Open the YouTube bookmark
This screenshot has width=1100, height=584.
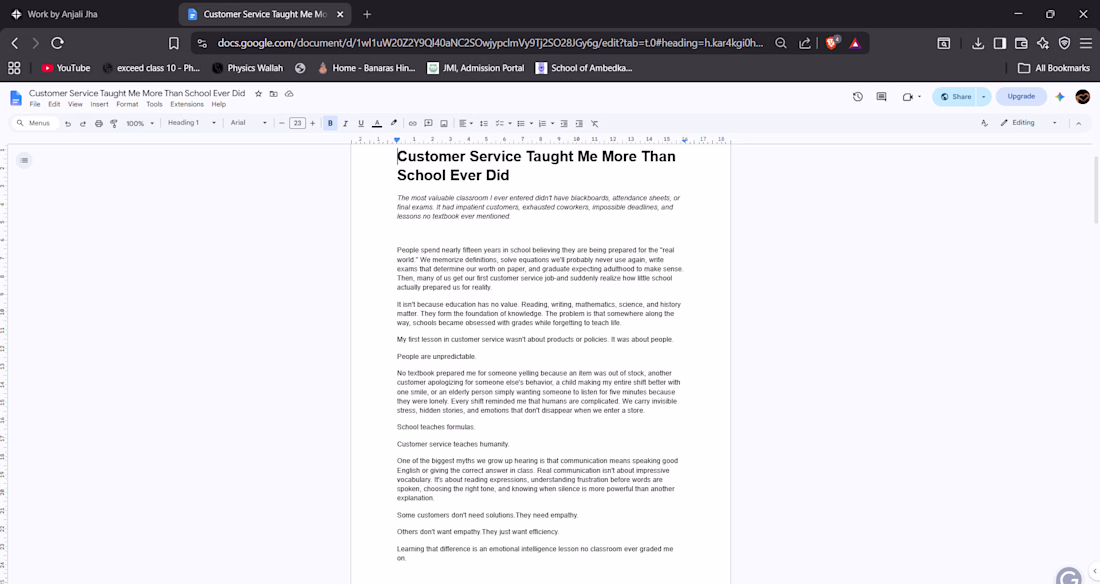66,68
